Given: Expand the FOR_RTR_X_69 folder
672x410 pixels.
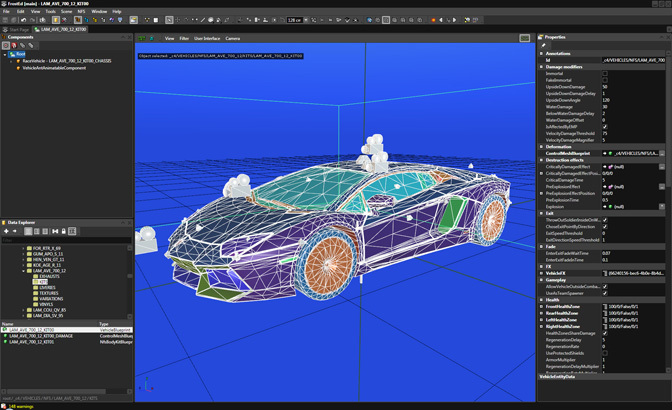Looking at the screenshot, I should coord(24,248).
